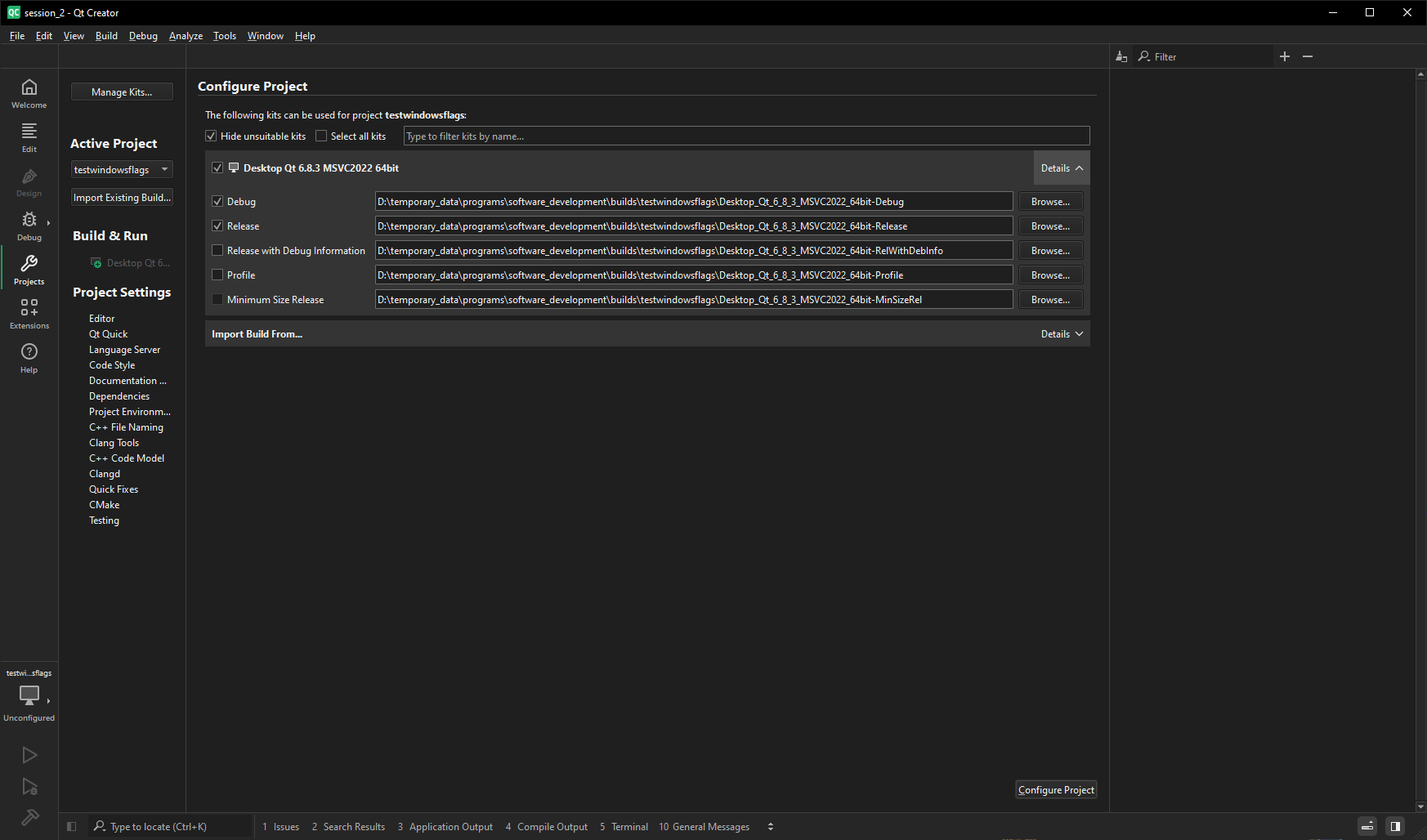Click the Run play button
The width and height of the screenshot is (1427, 840).
point(29,755)
